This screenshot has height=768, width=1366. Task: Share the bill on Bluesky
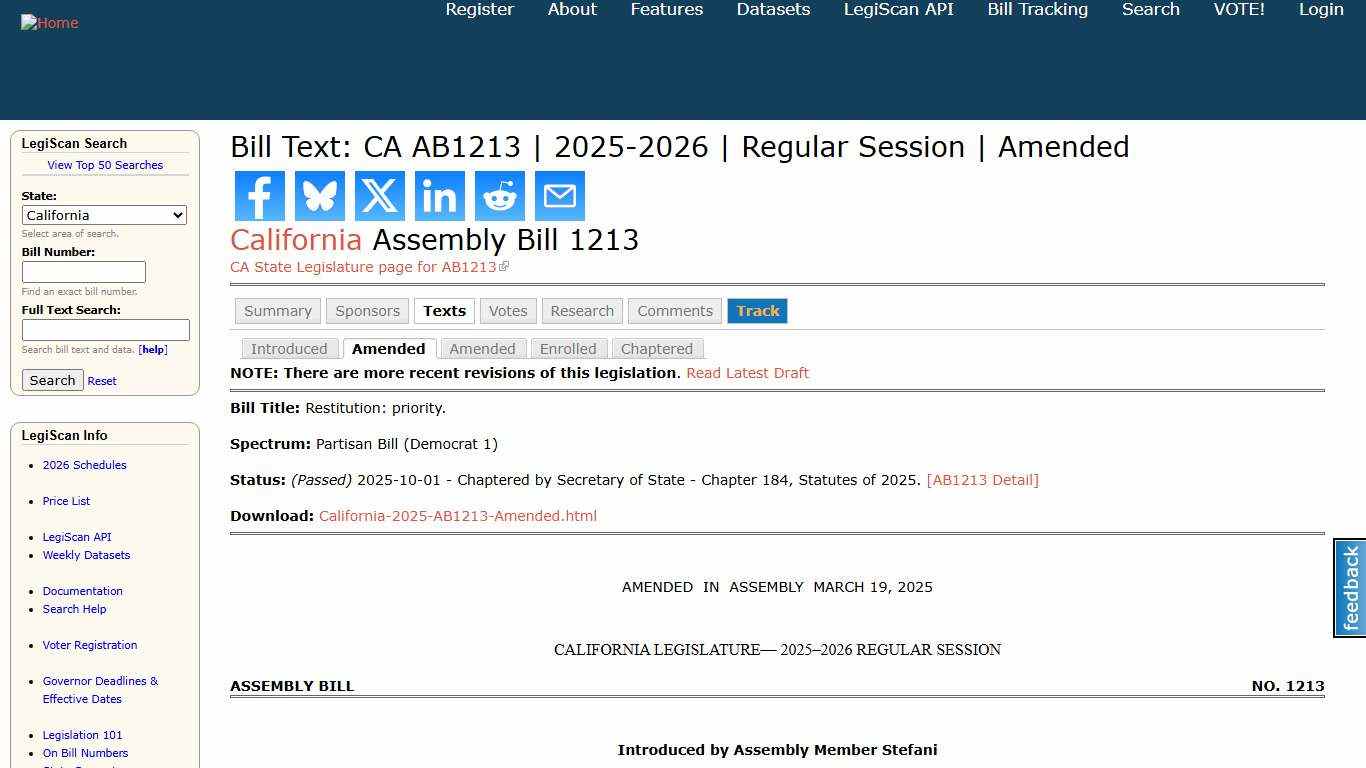[319, 196]
